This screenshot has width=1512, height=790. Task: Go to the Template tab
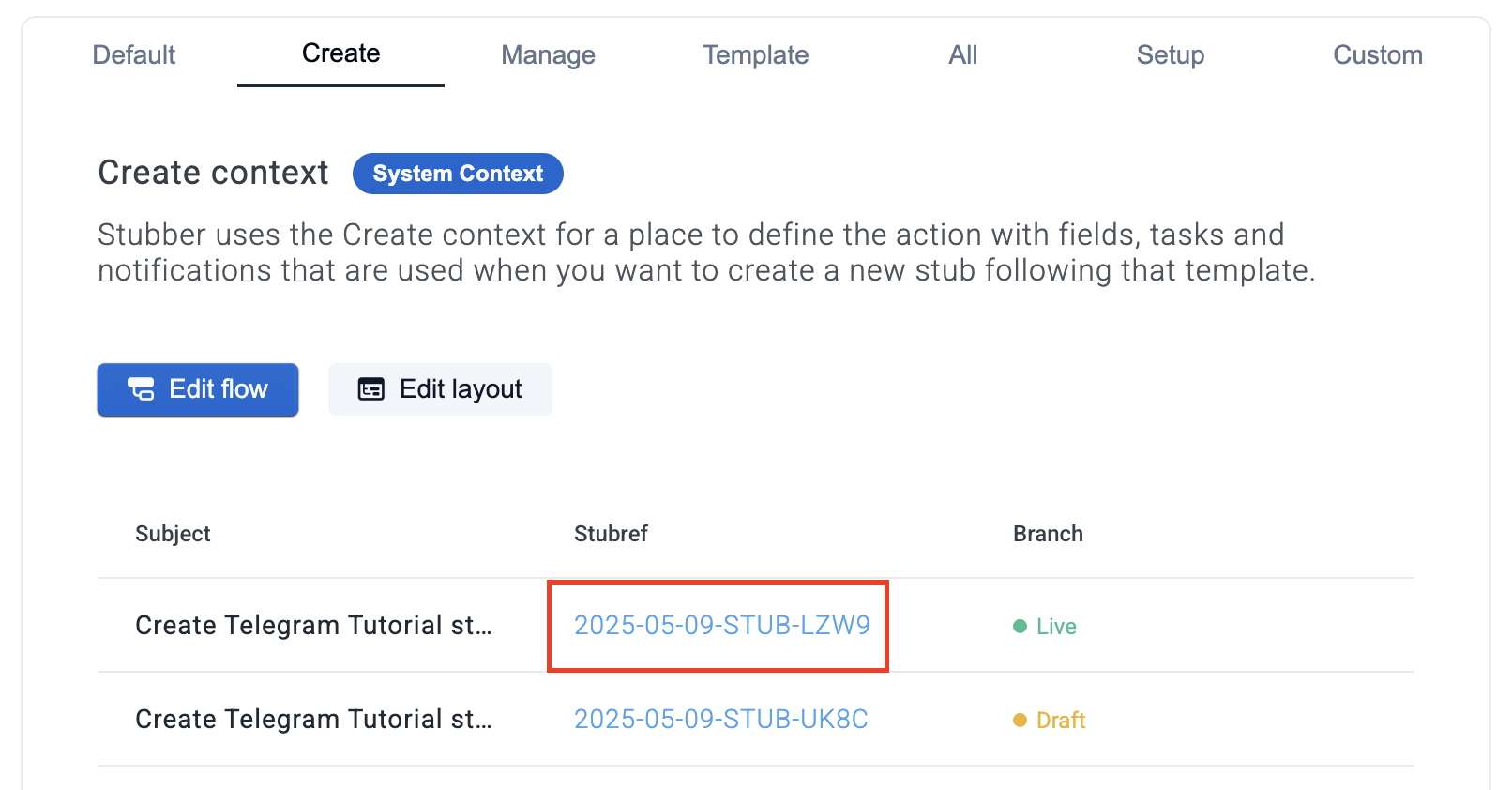click(x=756, y=54)
